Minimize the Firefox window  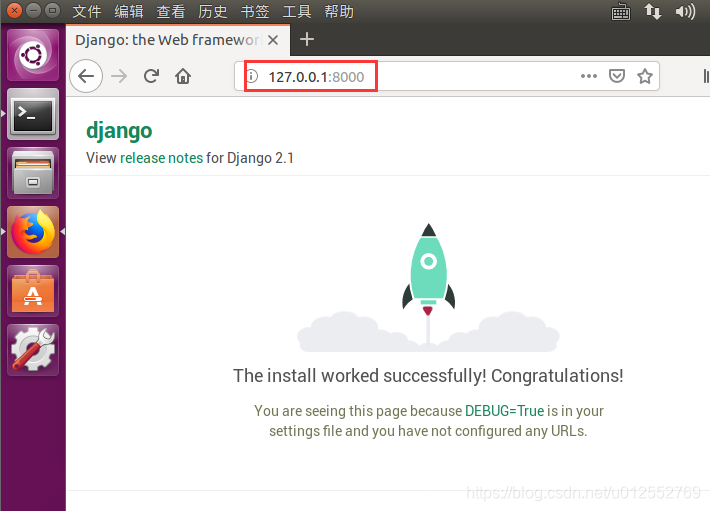pos(34,10)
